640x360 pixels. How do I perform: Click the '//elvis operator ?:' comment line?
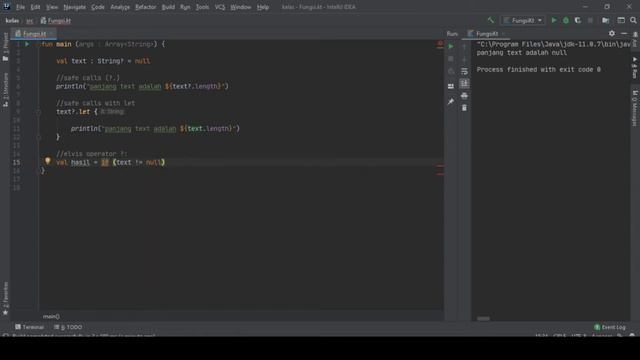(92, 154)
